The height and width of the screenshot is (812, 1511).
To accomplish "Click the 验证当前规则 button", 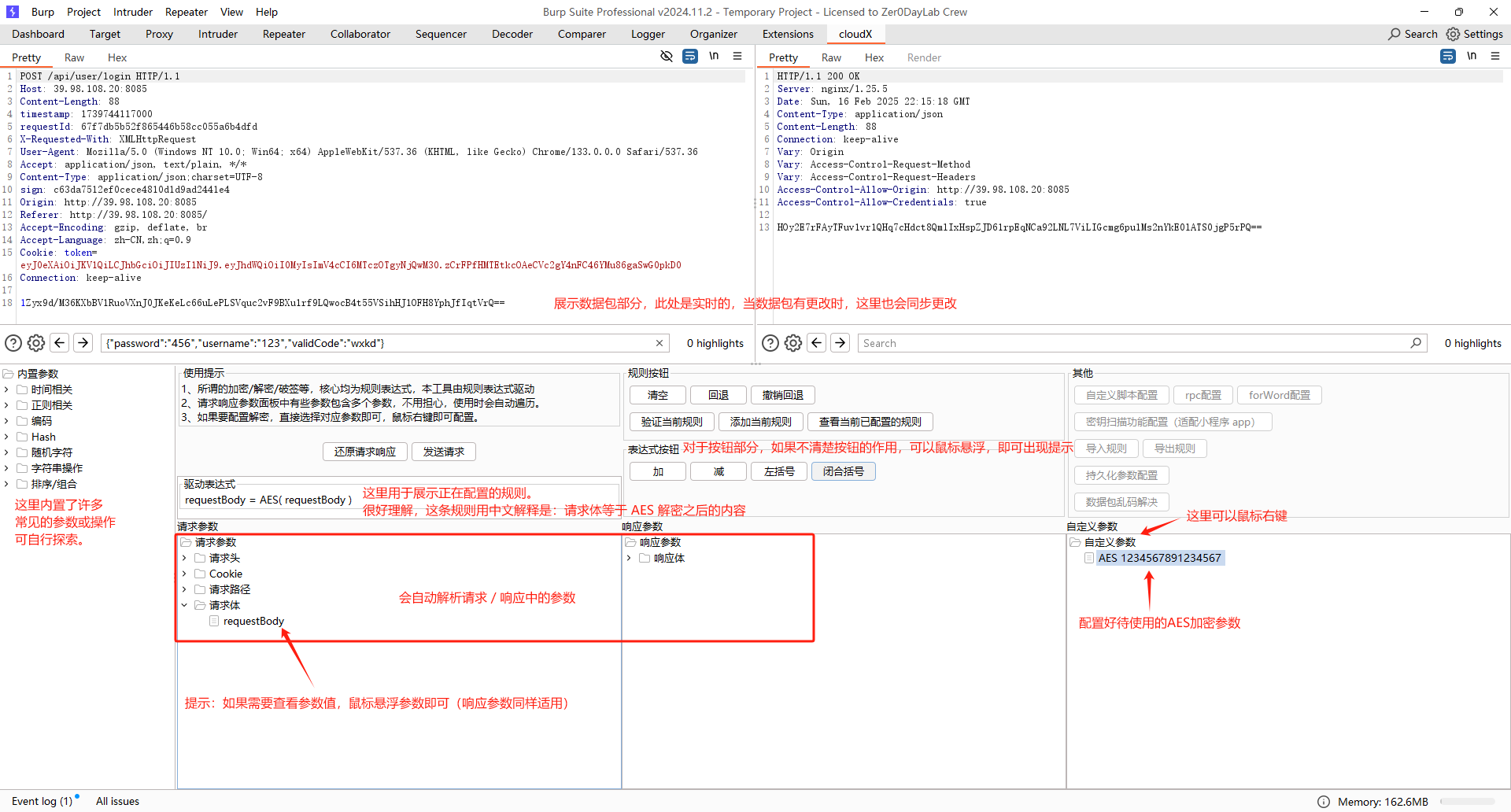I will coord(672,422).
